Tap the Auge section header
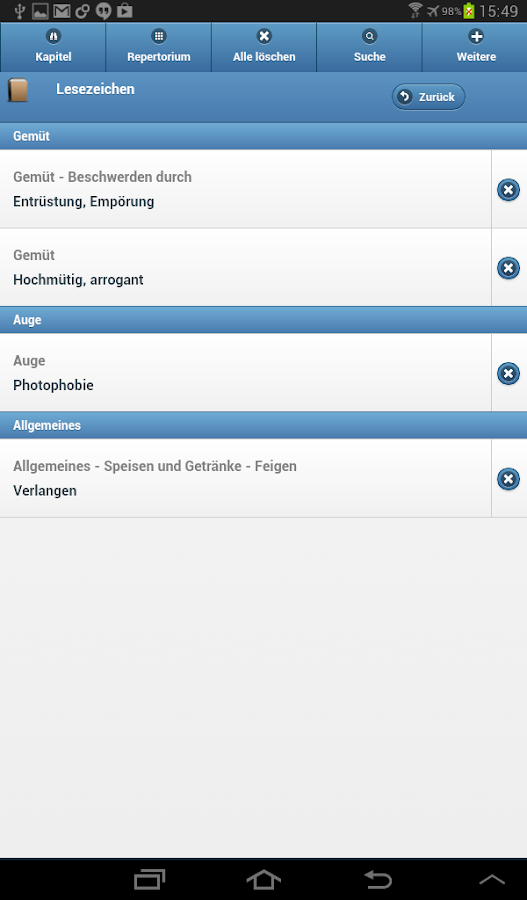This screenshot has width=527, height=900. click(264, 320)
